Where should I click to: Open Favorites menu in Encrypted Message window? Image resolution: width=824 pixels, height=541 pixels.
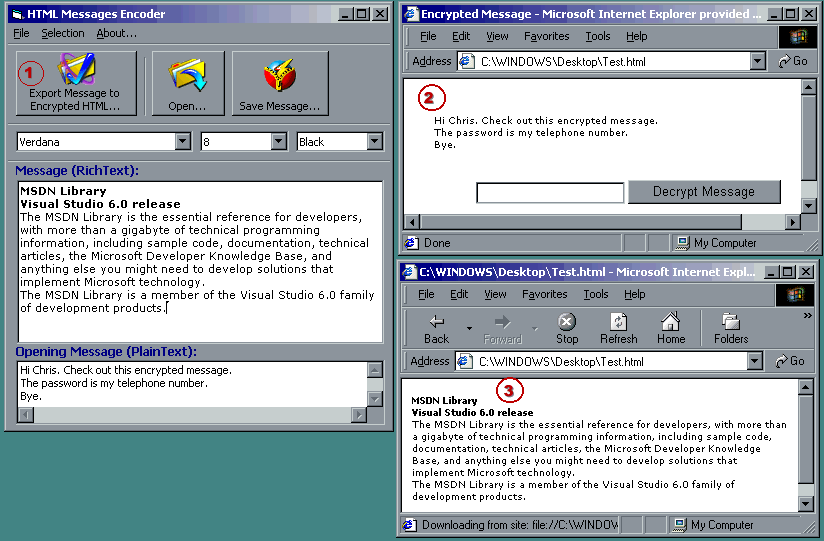click(x=547, y=36)
